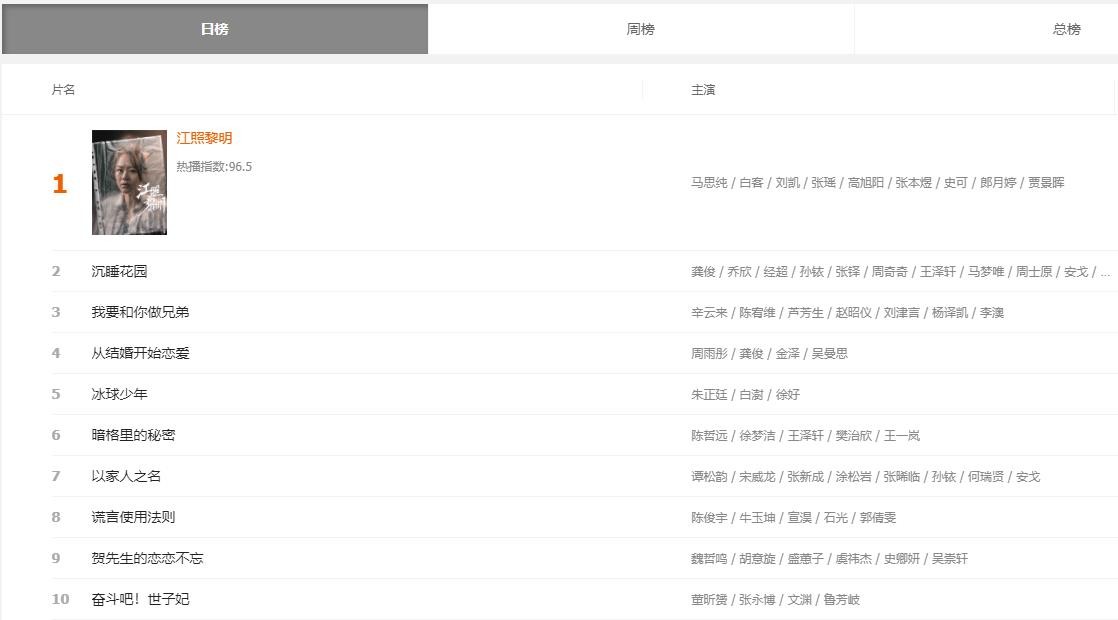Click the 以家人之名 title link
Viewport: 1118px width, 620px height.
tap(126, 476)
